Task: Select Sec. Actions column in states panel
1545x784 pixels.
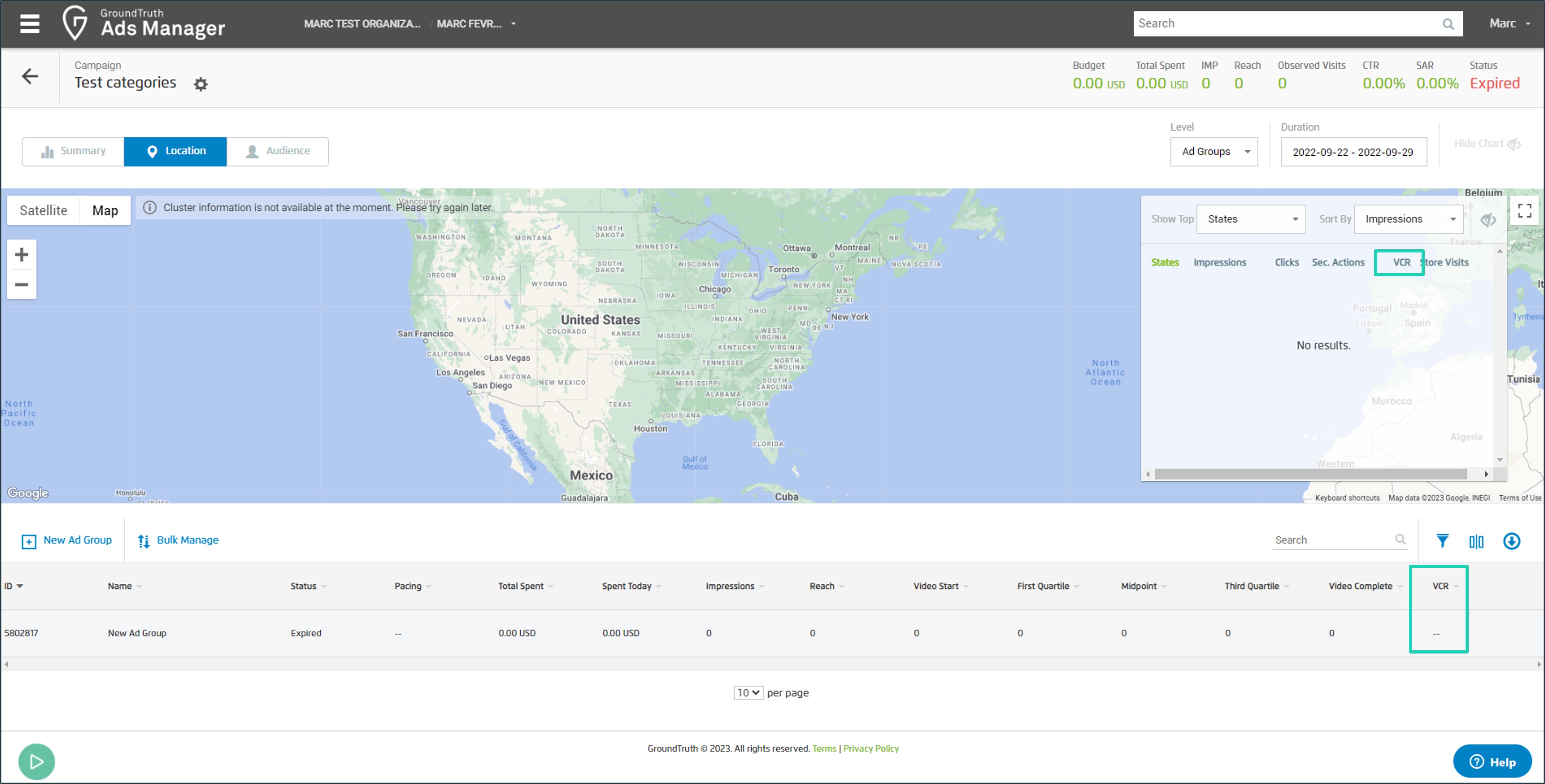Action: coord(1338,262)
